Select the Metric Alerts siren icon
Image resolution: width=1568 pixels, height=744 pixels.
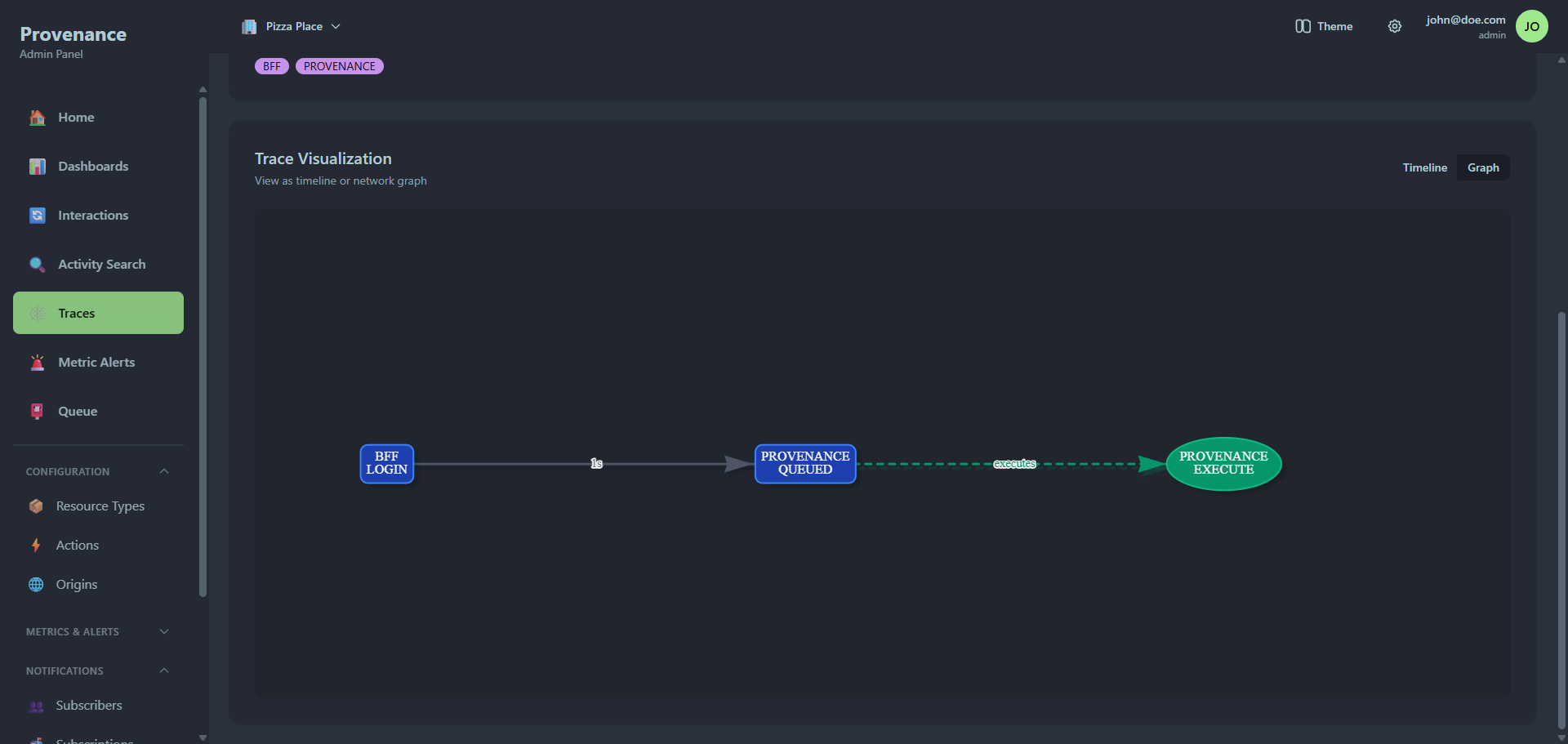click(x=37, y=362)
